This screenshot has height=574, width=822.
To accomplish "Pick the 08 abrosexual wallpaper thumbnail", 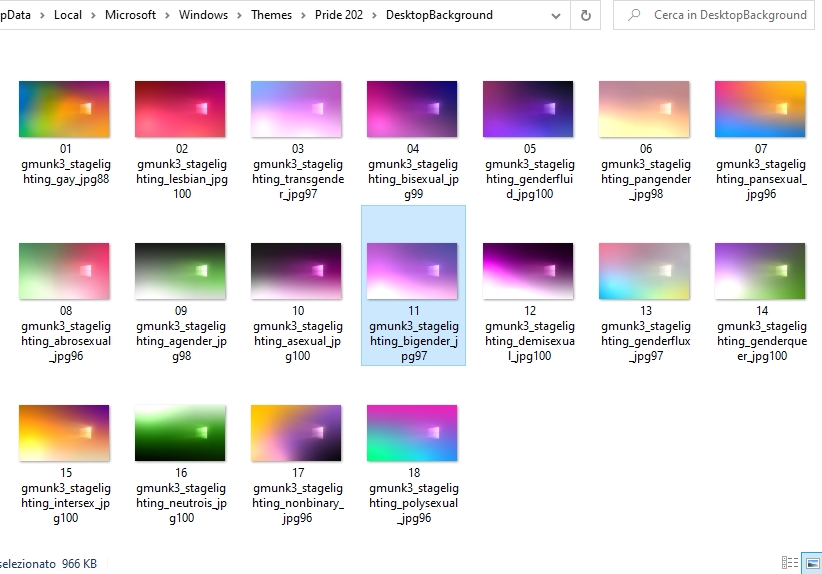I will [64, 271].
